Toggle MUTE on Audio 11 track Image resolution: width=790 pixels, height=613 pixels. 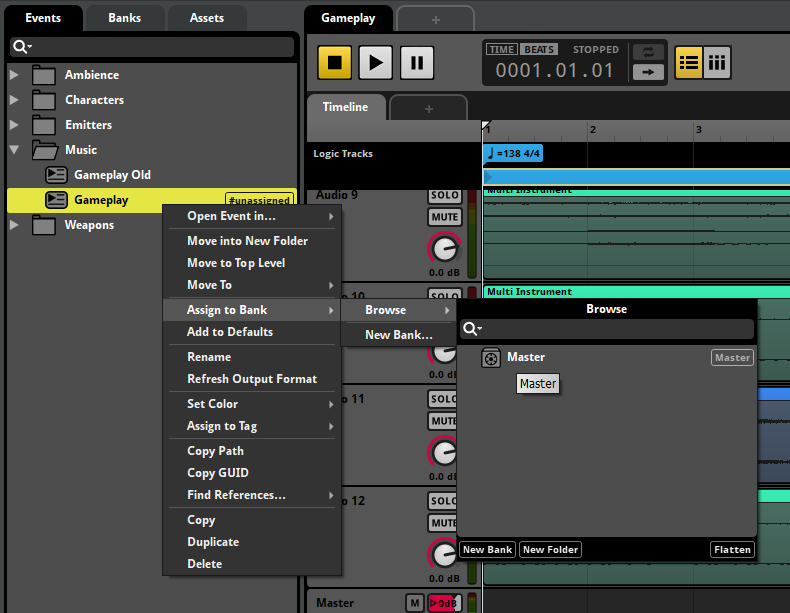pyautogui.click(x=443, y=421)
